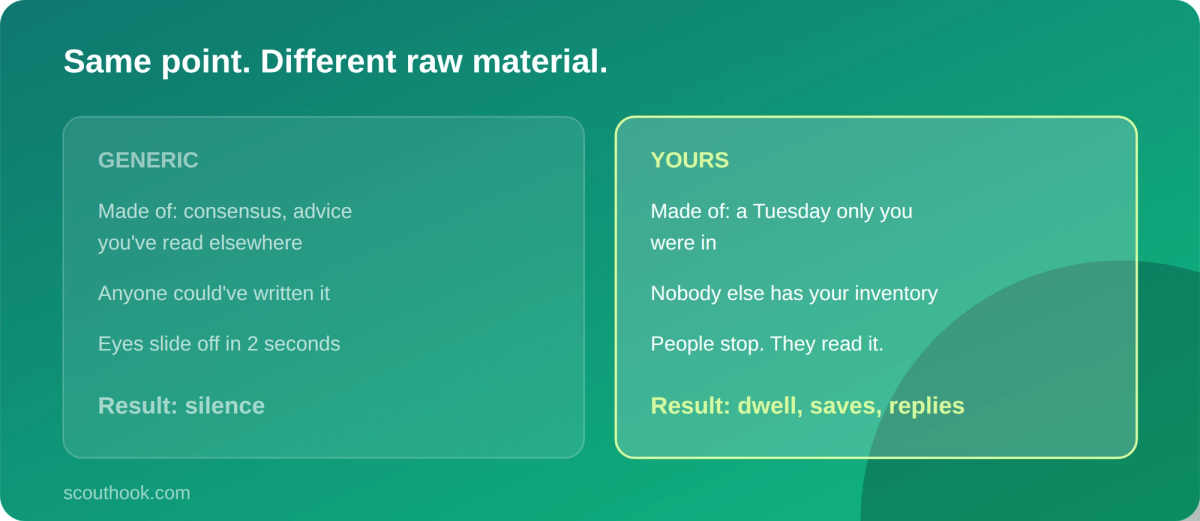Click 'Result: dwell, saves, replies' text
Screen dimensions: 1200x521
807,405
